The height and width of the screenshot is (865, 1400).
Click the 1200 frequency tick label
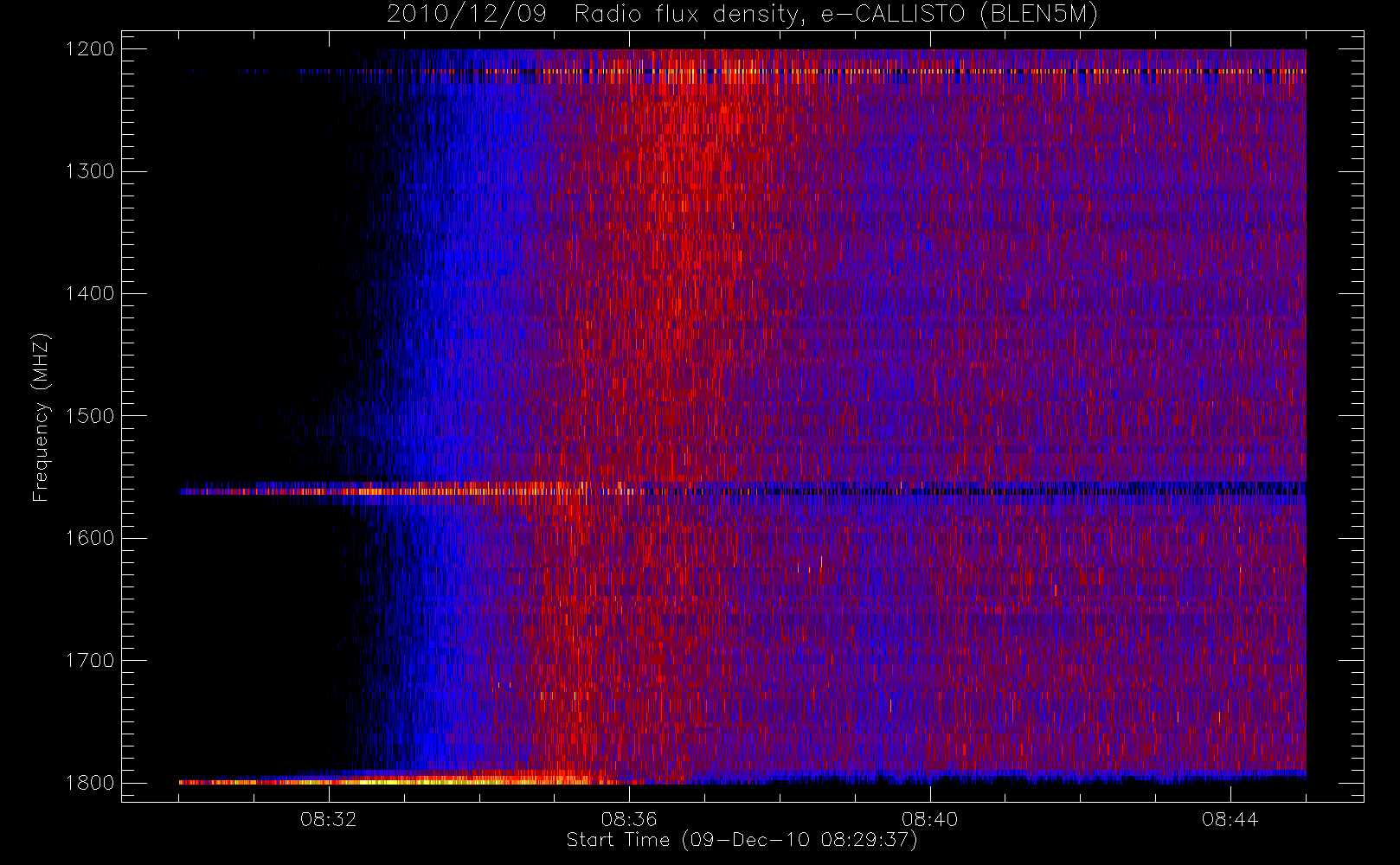tap(90, 49)
